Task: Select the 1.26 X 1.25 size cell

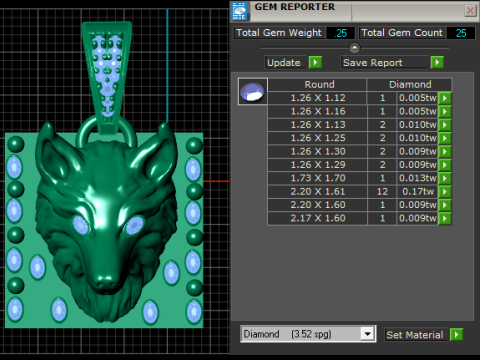Action: pyautogui.click(x=317, y=138)
